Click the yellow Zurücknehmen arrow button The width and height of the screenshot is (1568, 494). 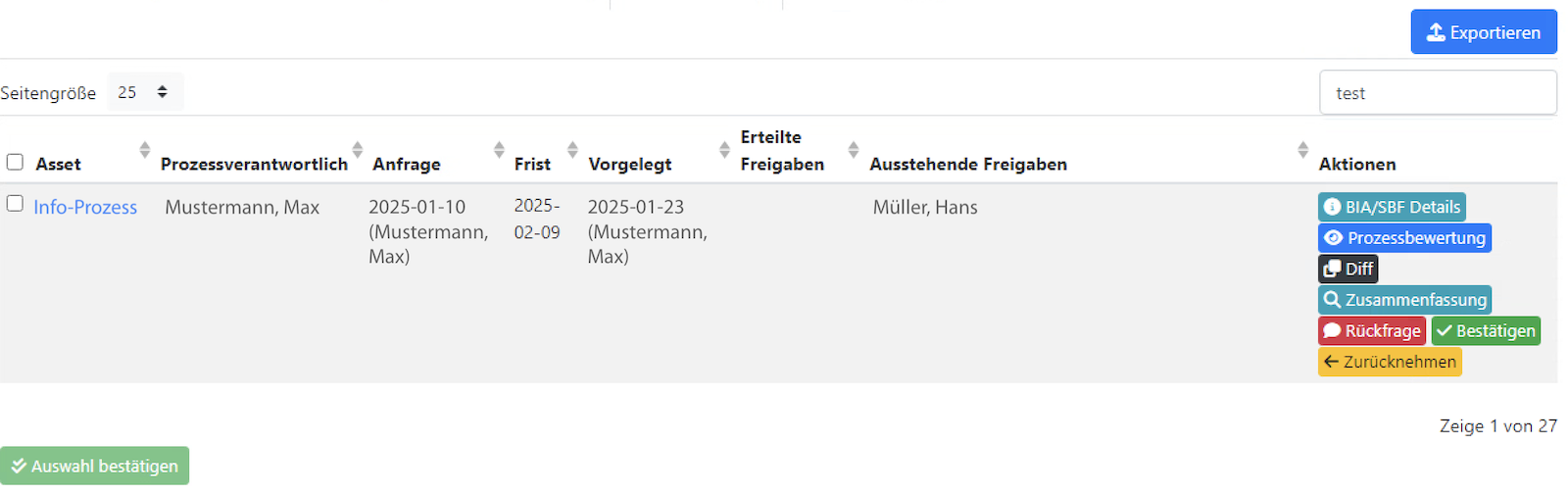tap(1390, 362)
